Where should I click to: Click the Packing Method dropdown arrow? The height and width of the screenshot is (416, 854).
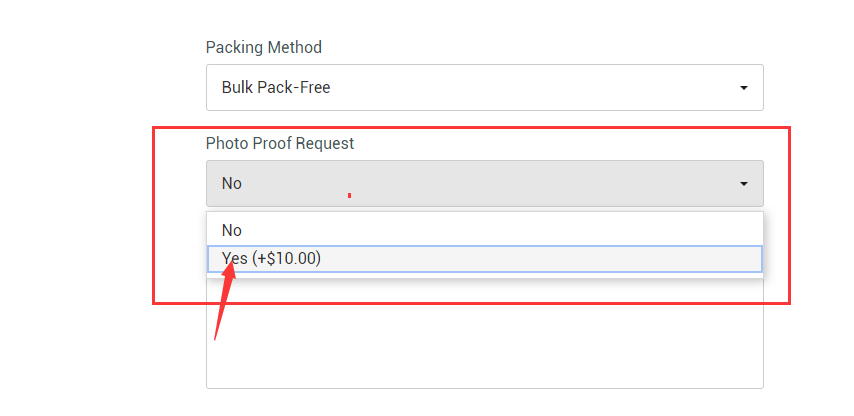743,88
